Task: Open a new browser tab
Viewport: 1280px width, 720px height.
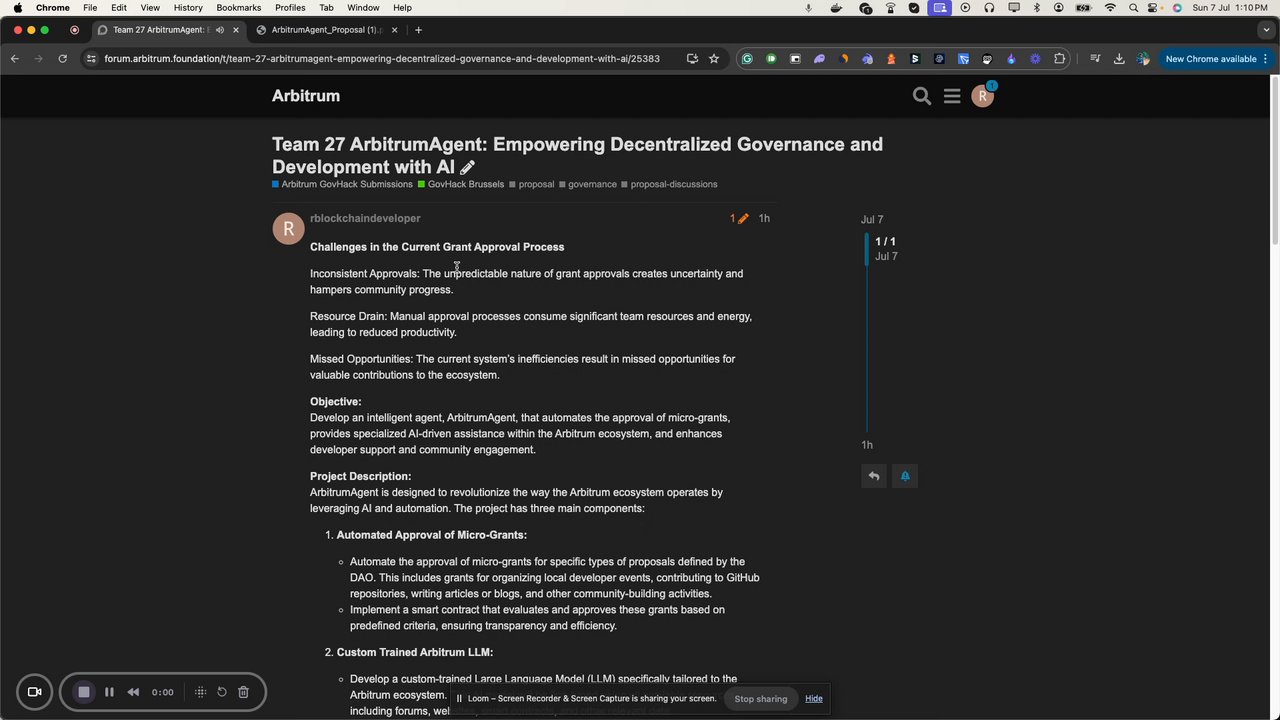Action: pyautogui.click(x=418, y=30)
